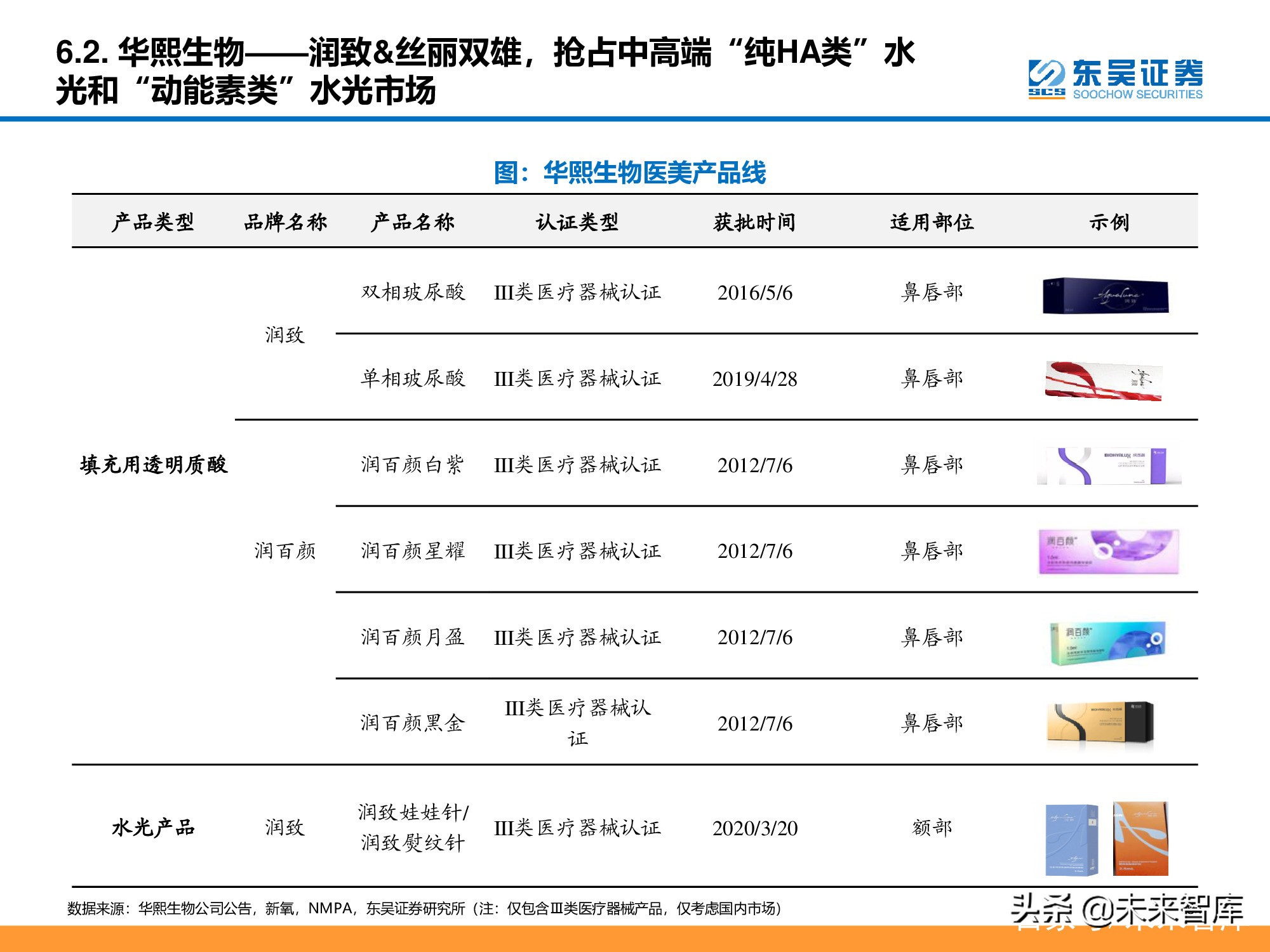Click the date 2019/4/28 cell
Viewport: 1270px width, 952px height.
tap(754, 379)
